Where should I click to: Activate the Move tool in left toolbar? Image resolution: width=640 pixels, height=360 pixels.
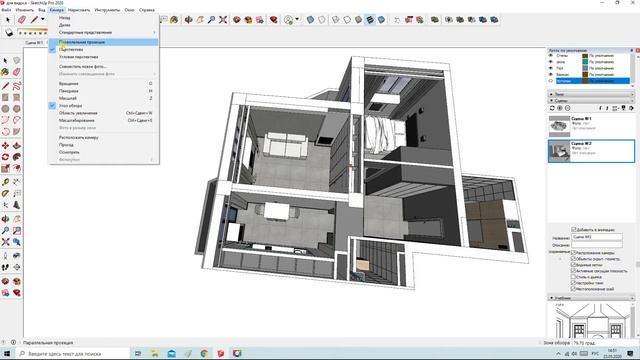click(x=5, y=146)
